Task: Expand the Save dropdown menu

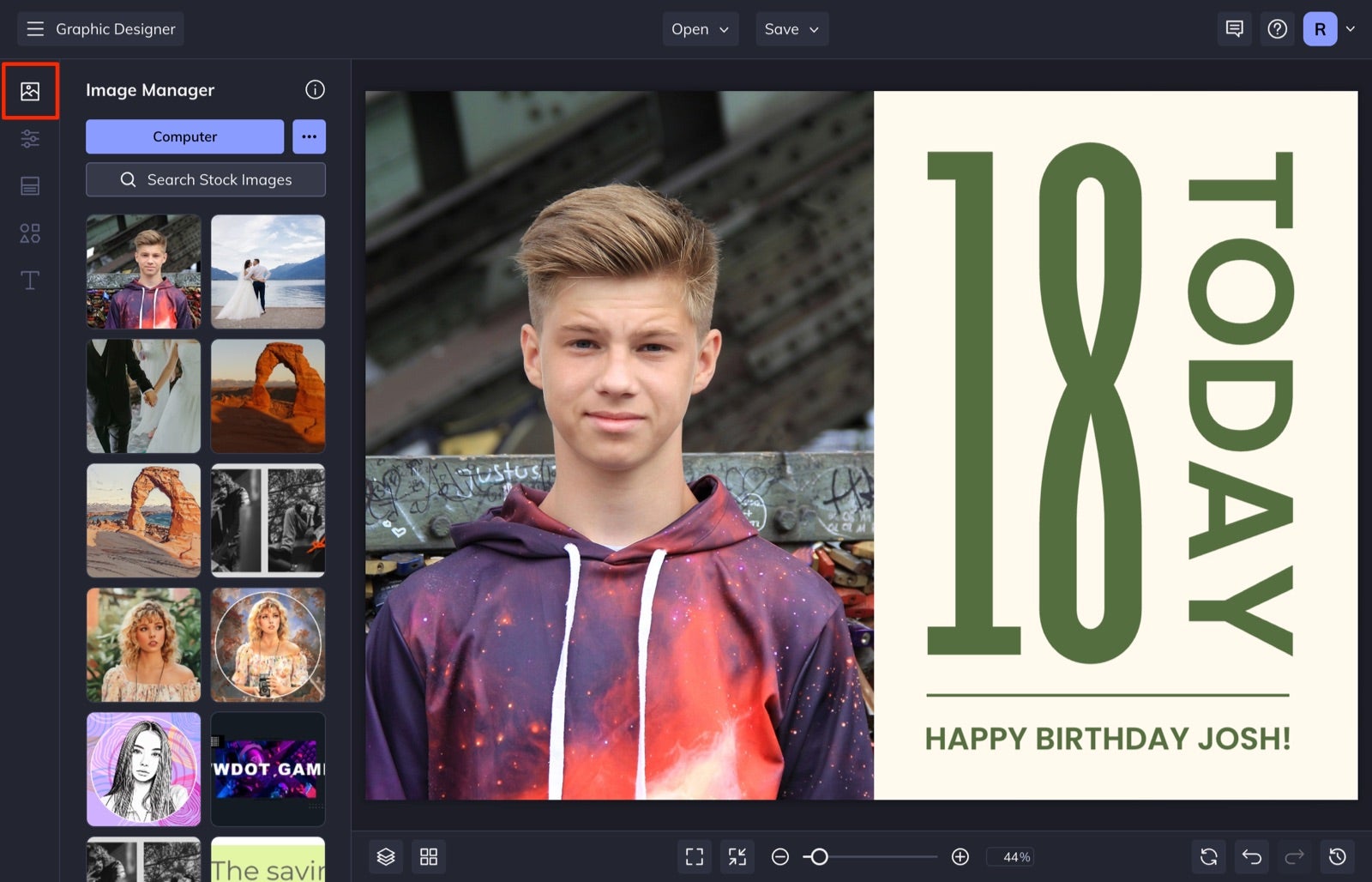Action: click(x=791, y=29)
